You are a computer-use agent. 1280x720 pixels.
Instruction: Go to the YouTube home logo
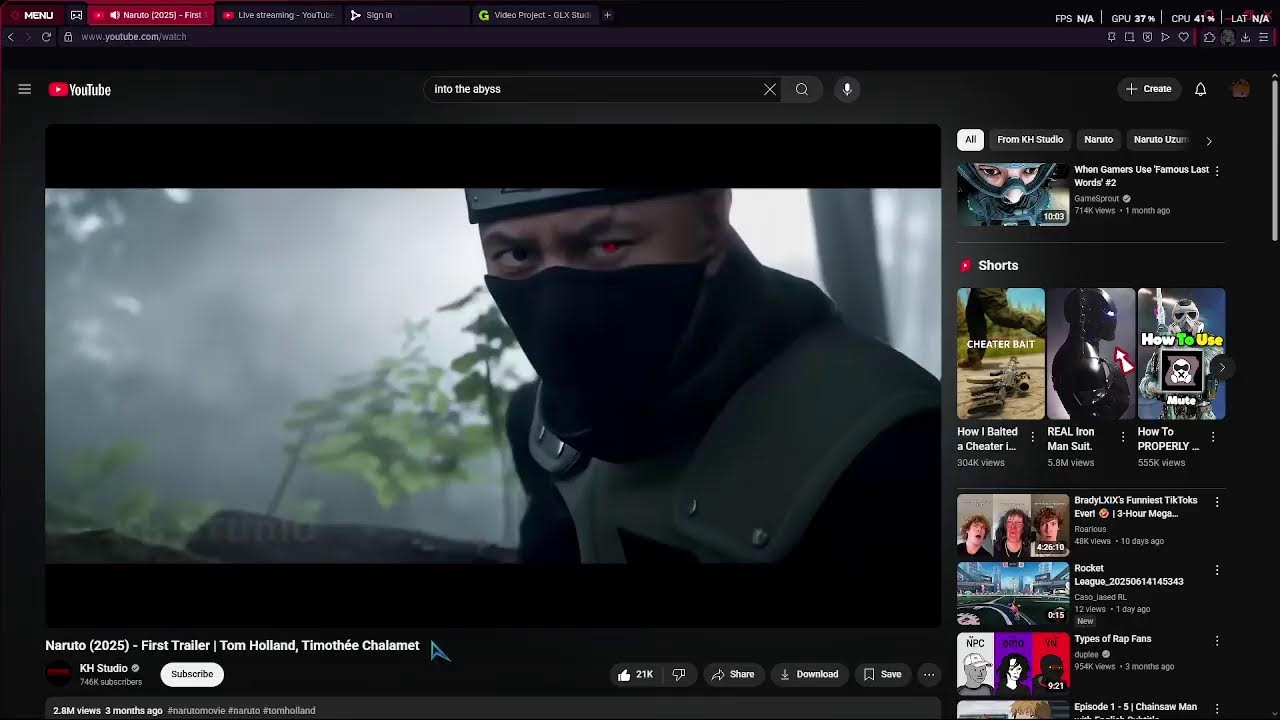click(x=80, y=89)
